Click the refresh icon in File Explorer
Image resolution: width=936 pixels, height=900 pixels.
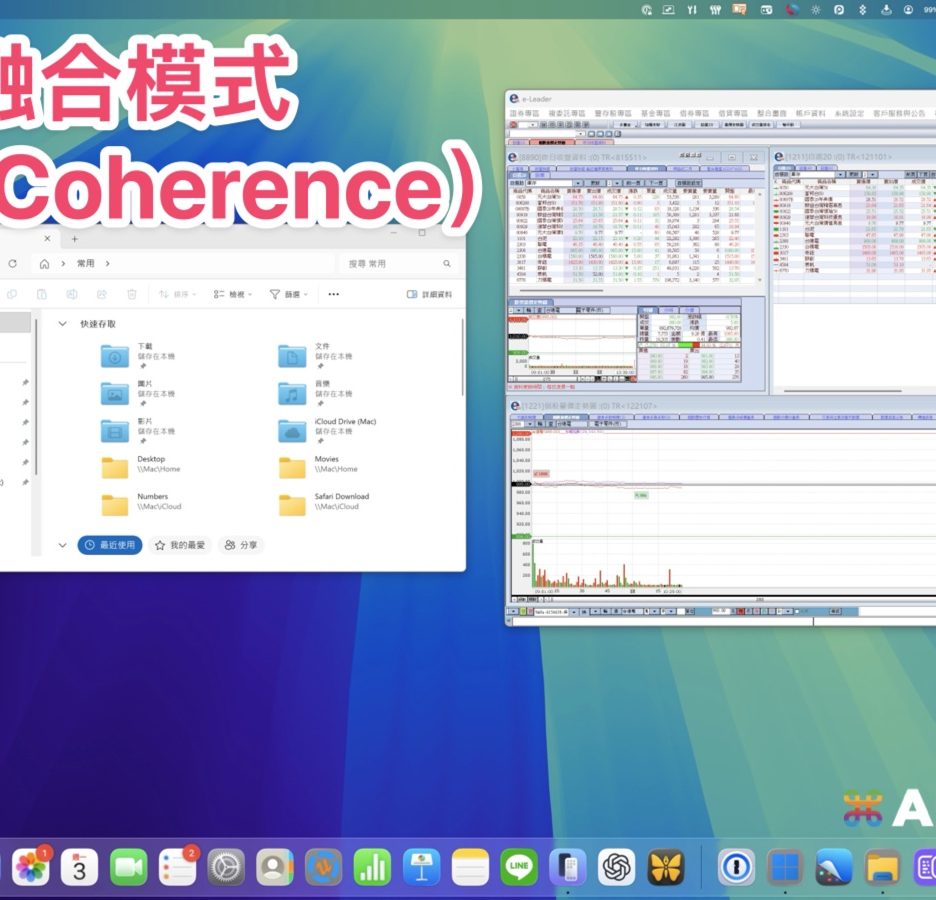tap(12, 264)
